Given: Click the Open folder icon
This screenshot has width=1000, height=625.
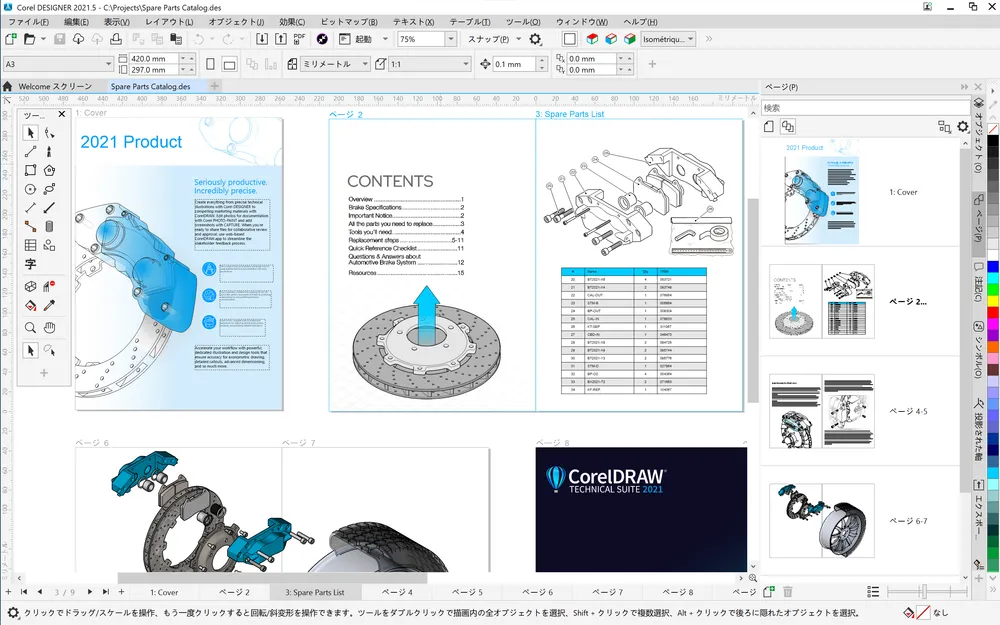Looking at the screenshot, I should click(x=29, y=39).
